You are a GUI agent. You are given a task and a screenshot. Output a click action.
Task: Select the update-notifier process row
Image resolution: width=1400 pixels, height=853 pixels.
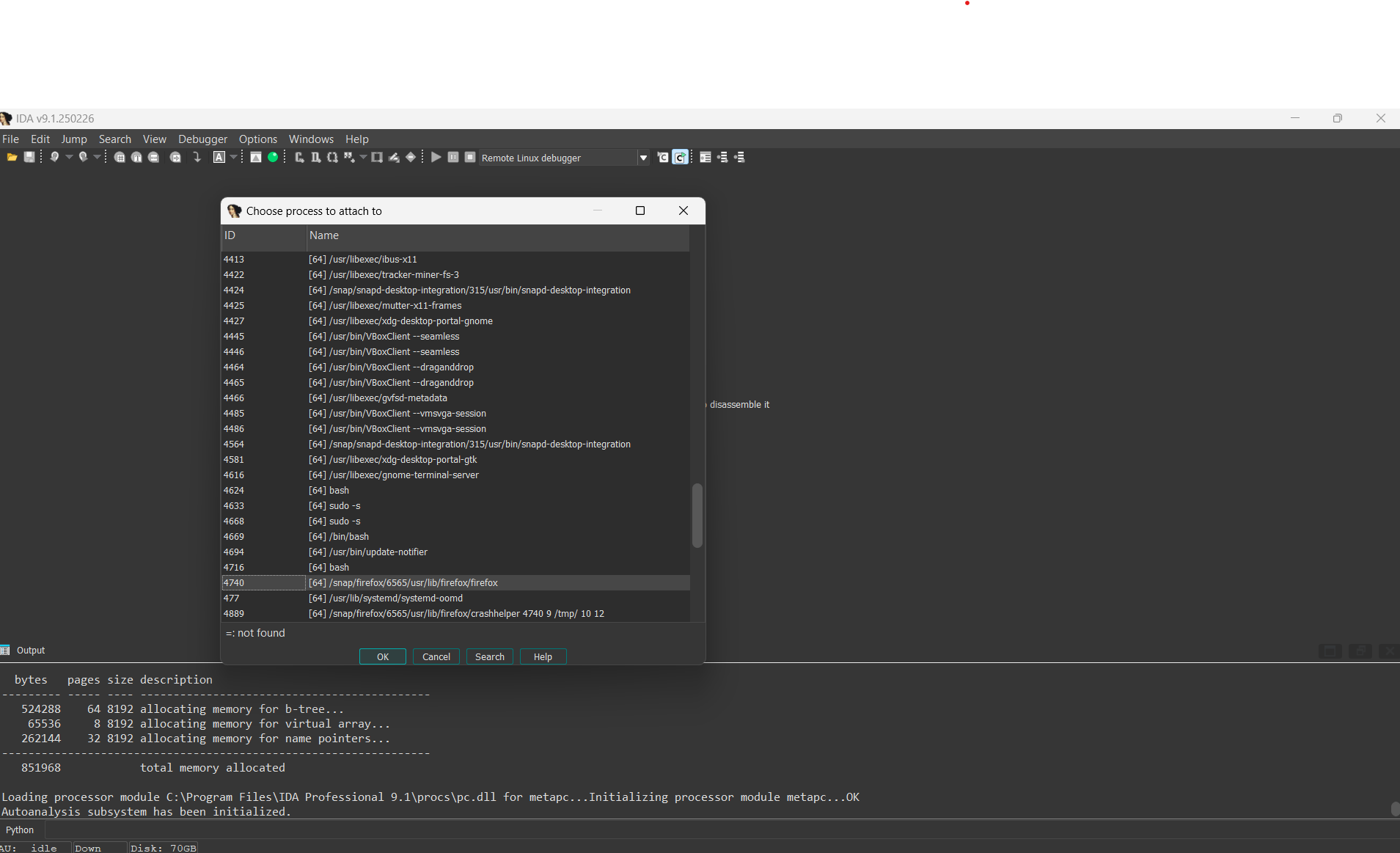pyautogui.click(x=378, y=552)
